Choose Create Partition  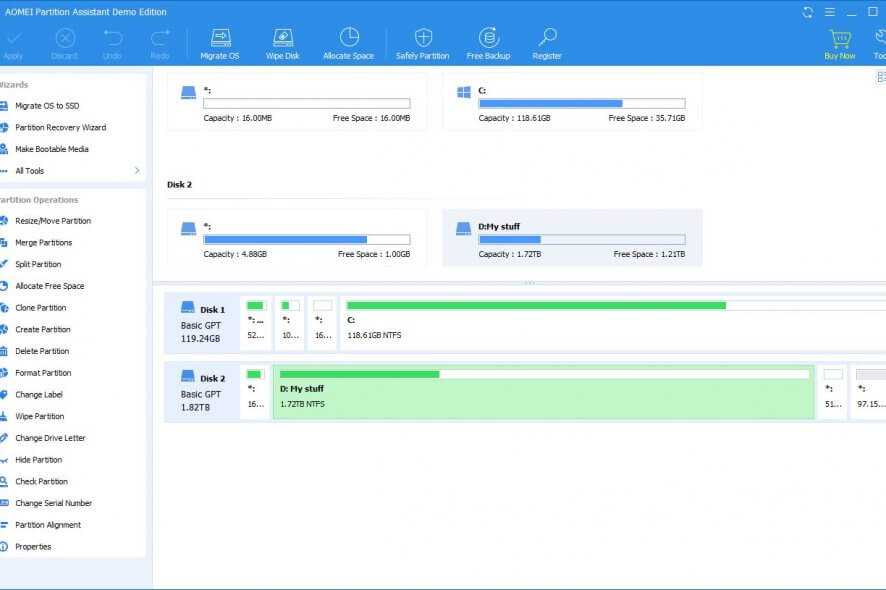point(42,329)
